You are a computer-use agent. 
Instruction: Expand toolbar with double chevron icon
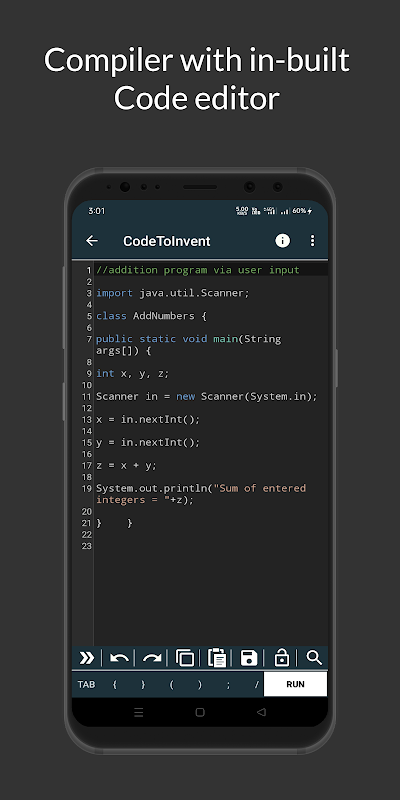[87, 658]
